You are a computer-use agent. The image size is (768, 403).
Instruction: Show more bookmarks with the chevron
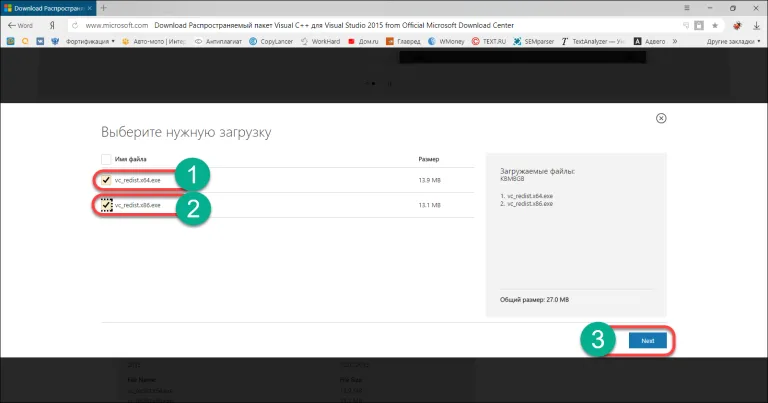(674, 42)
